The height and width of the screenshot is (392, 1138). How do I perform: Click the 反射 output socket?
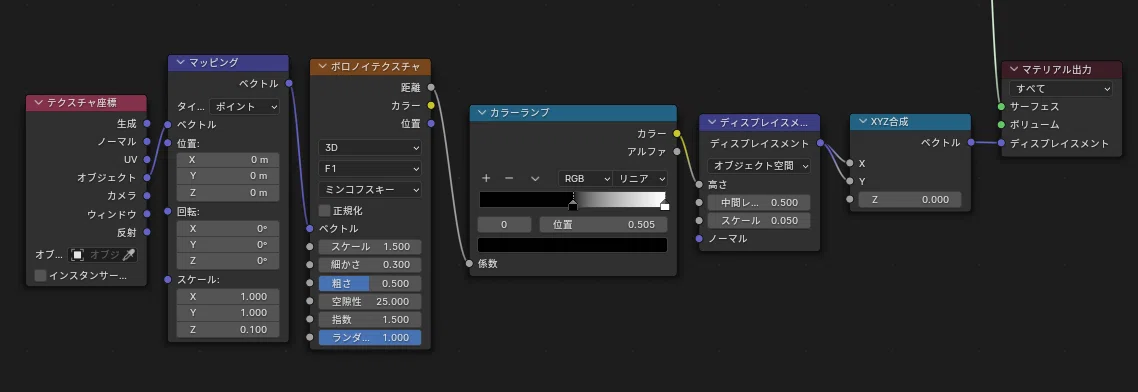pyautogui.click(x=147, y=232)
